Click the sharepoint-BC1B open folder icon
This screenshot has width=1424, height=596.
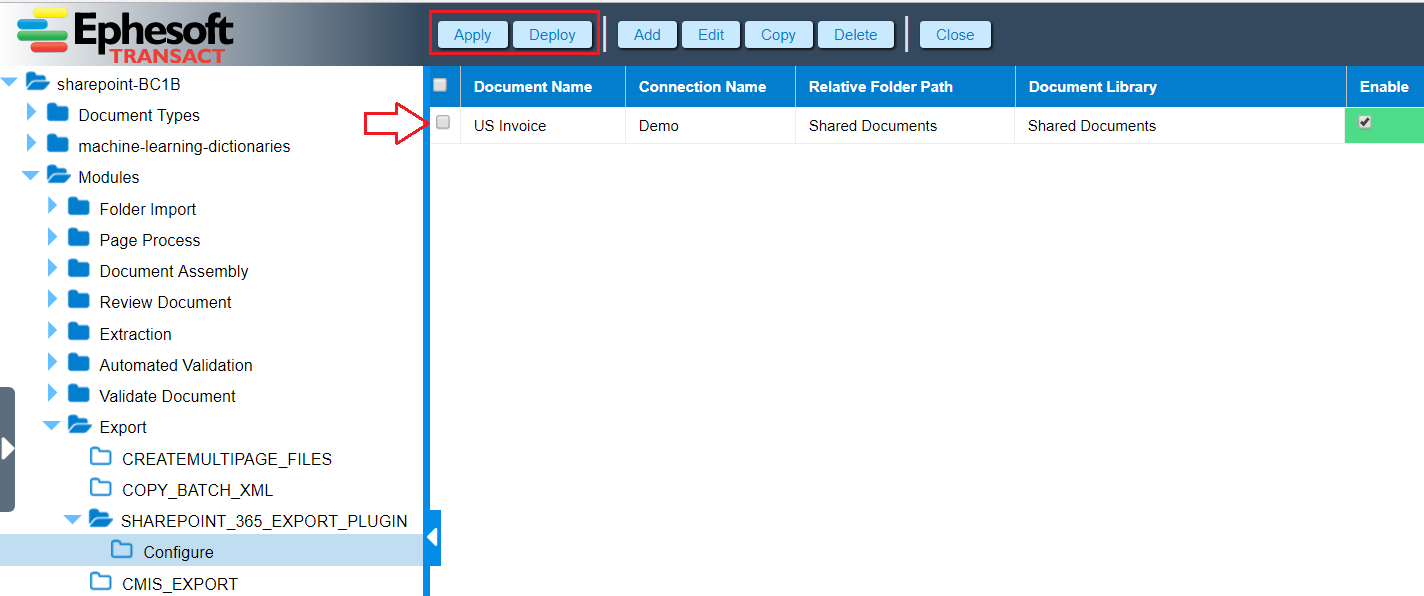point(37,83)
